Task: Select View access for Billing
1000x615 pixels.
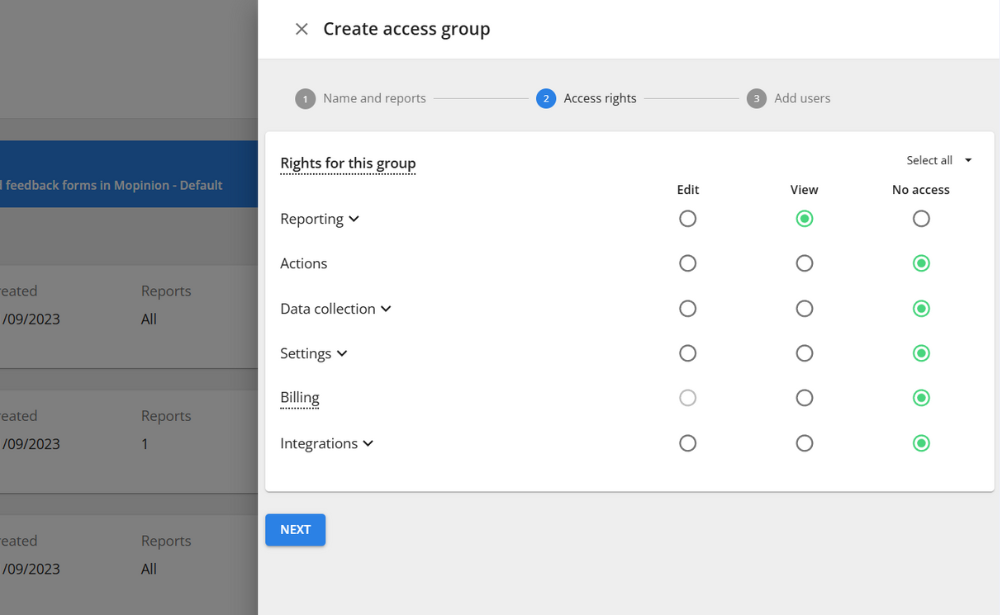Action: coord(804,397)
